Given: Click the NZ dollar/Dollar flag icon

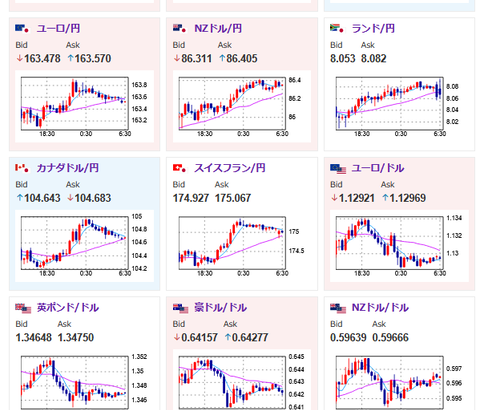Looking at the screenshot, I should click(338, 308).
